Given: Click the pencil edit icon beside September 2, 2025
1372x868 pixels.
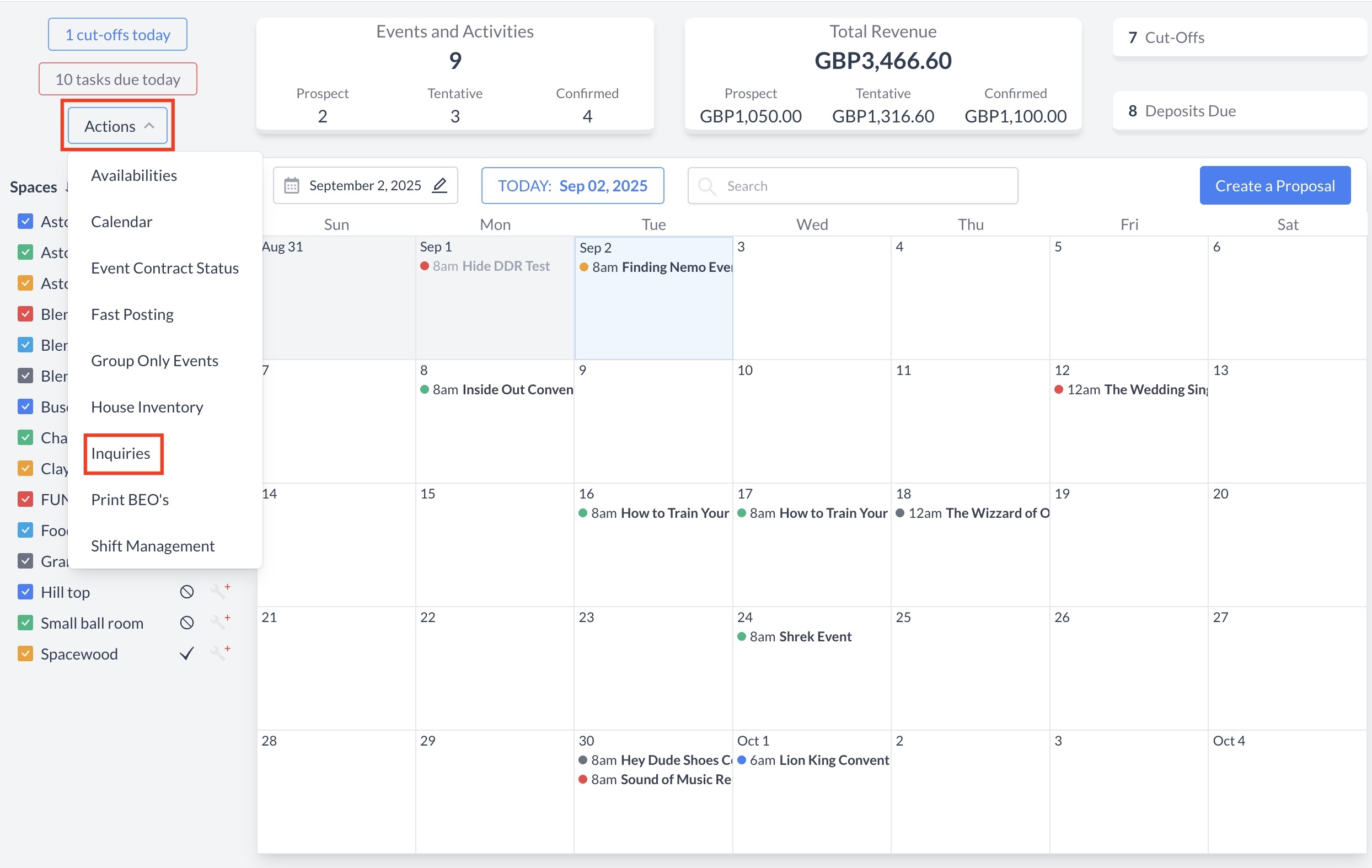Looking at the screenshot, I should 440,186.
